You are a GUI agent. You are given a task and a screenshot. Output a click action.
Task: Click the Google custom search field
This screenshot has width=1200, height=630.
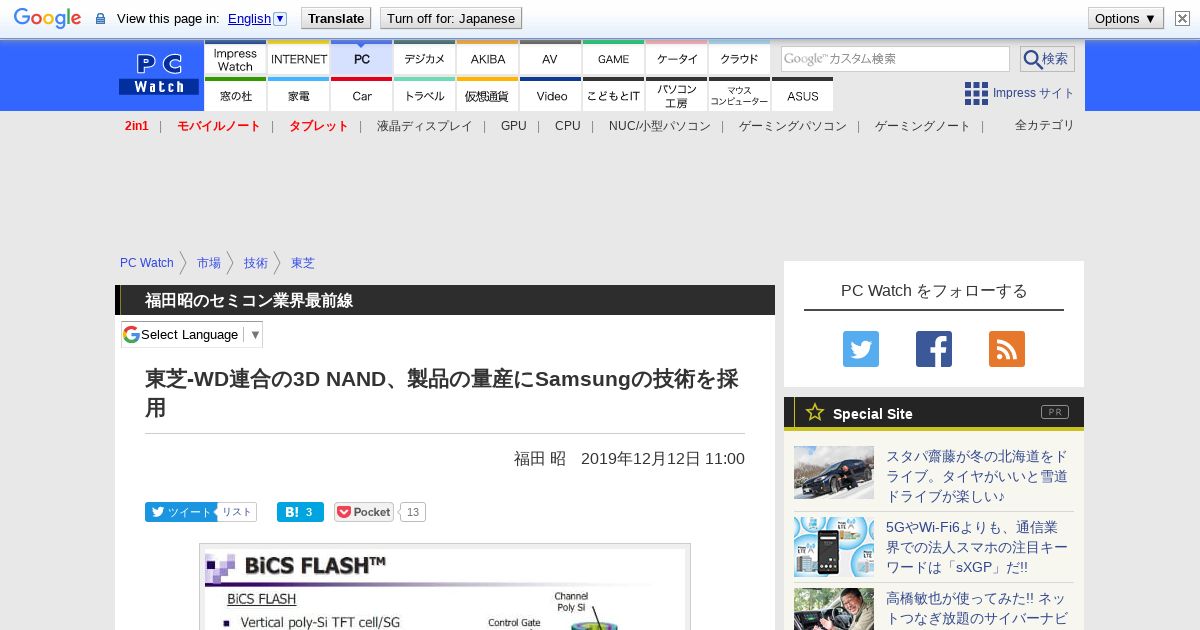tap(895, 59)
